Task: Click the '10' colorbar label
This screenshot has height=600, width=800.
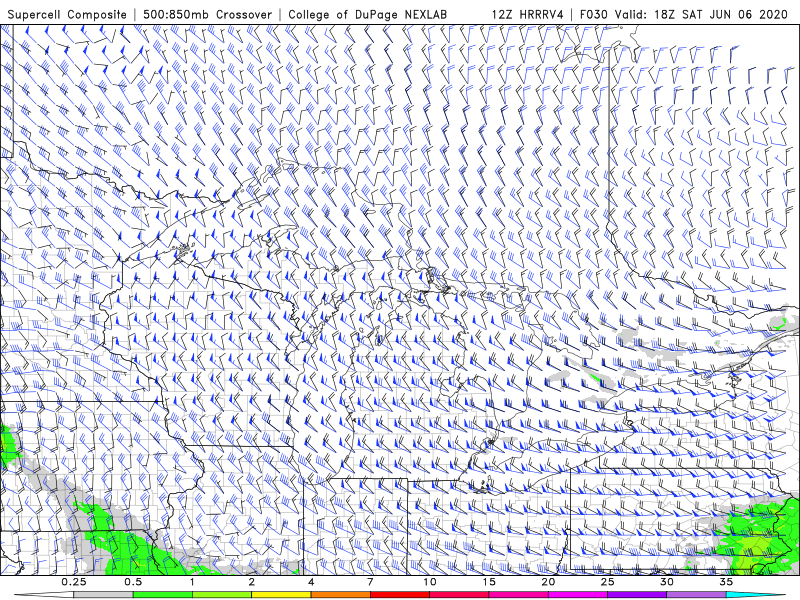Action: coord(430,582)
